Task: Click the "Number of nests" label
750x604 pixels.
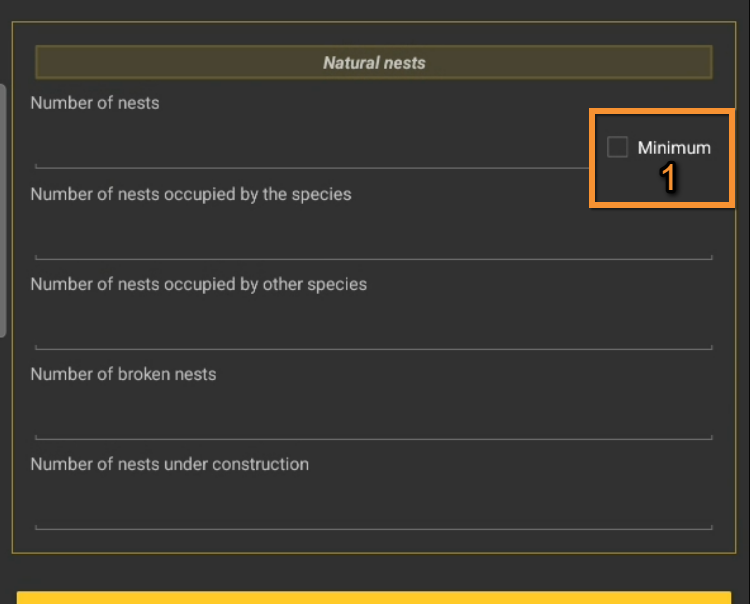Action: click(x=95, y=103)
